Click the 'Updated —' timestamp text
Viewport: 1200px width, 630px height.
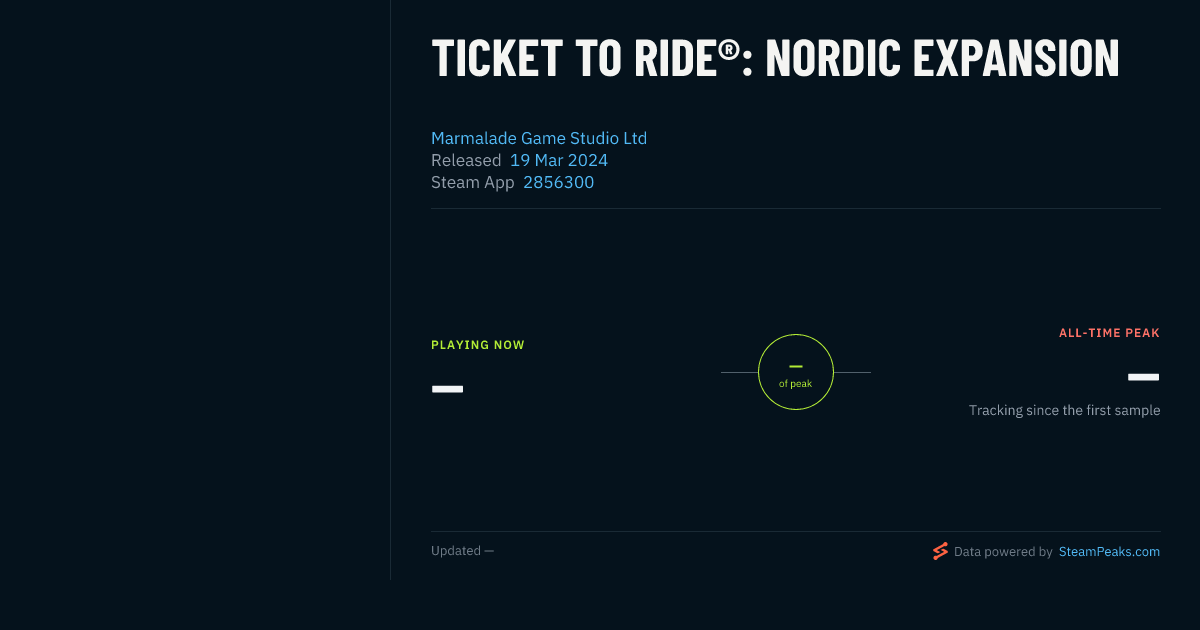pos(462,551)
